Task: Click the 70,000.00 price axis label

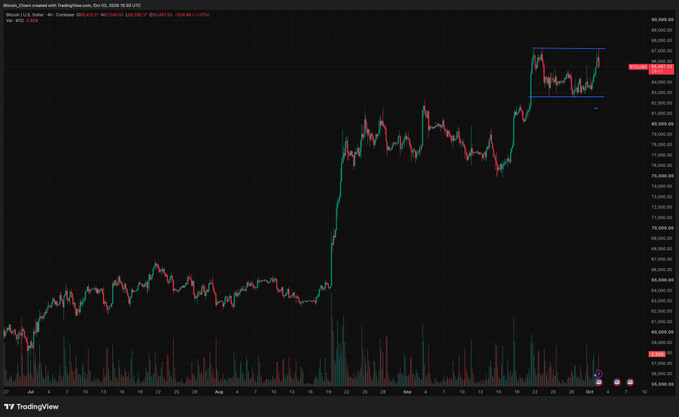Action: (662, 228)
